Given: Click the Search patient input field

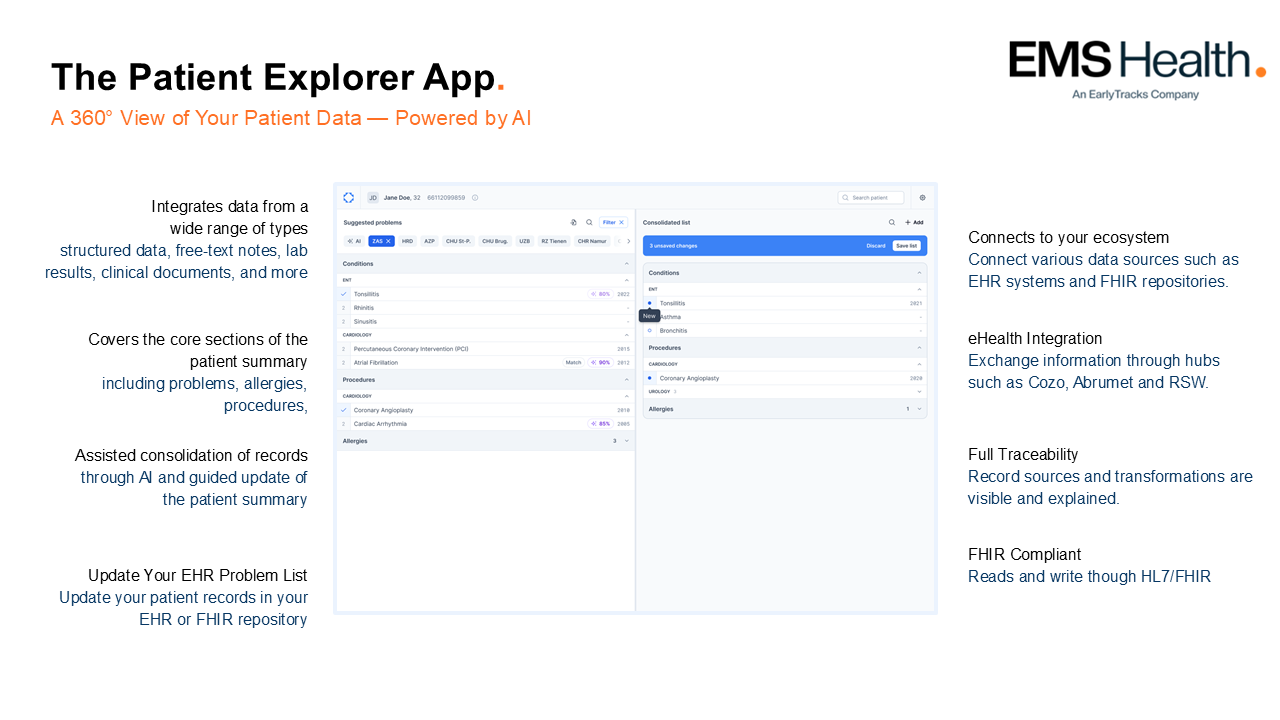Looking at the screenshot, I should pyautogui.click(x=871, y=198).
